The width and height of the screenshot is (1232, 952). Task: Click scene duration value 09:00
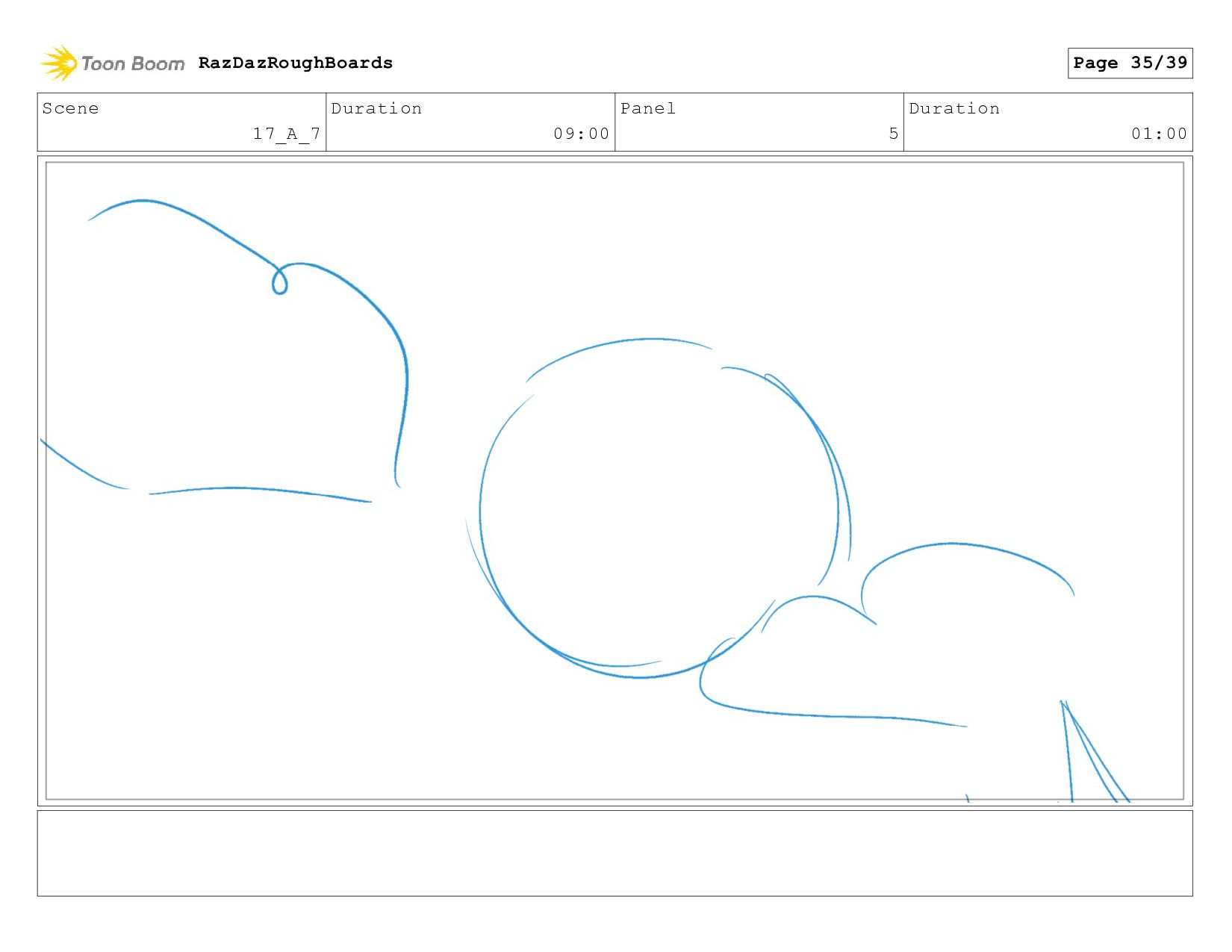tap(581, 134)
